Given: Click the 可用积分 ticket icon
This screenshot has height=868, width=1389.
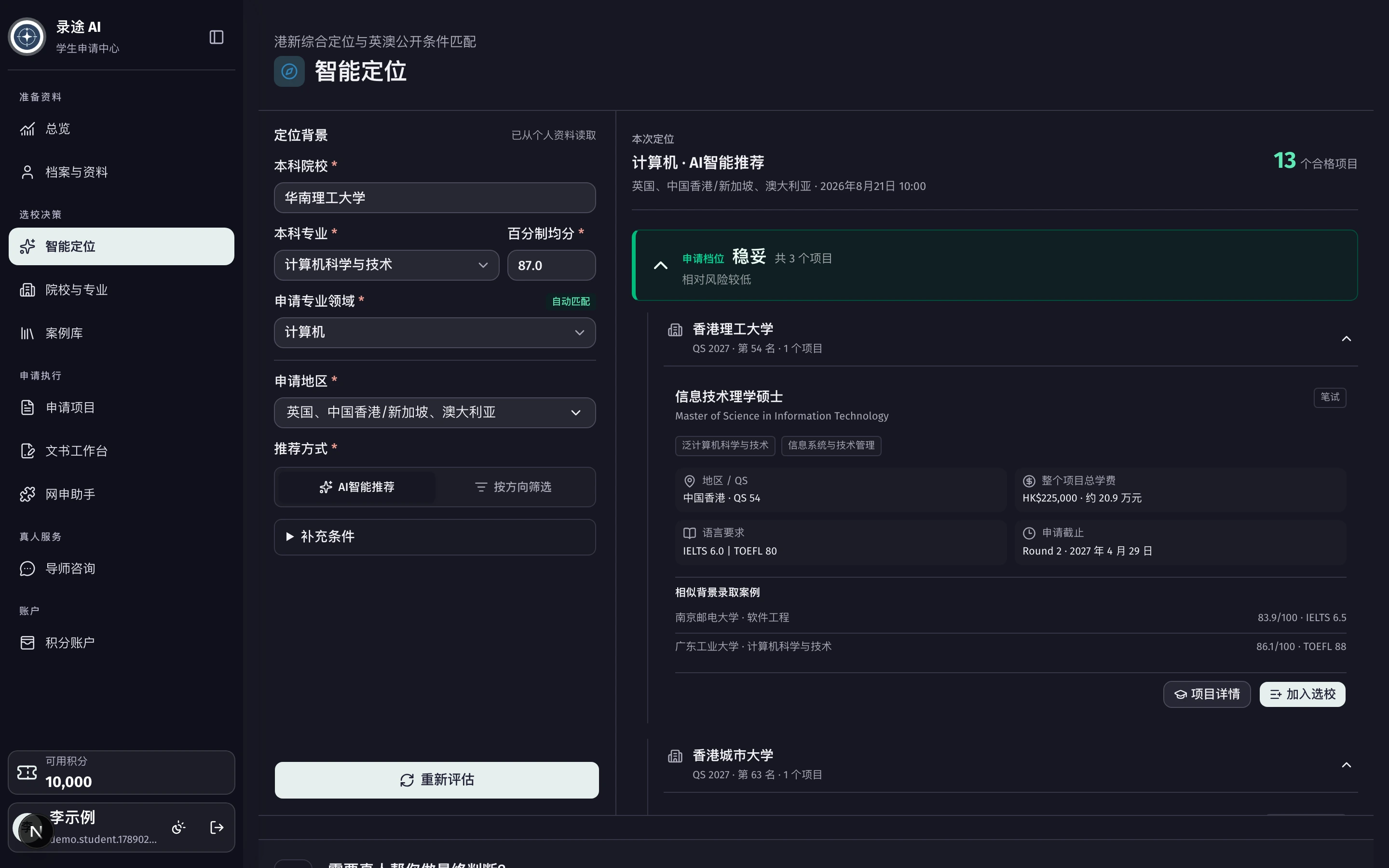Looking at the screenshot, I should tap(27, 773).
